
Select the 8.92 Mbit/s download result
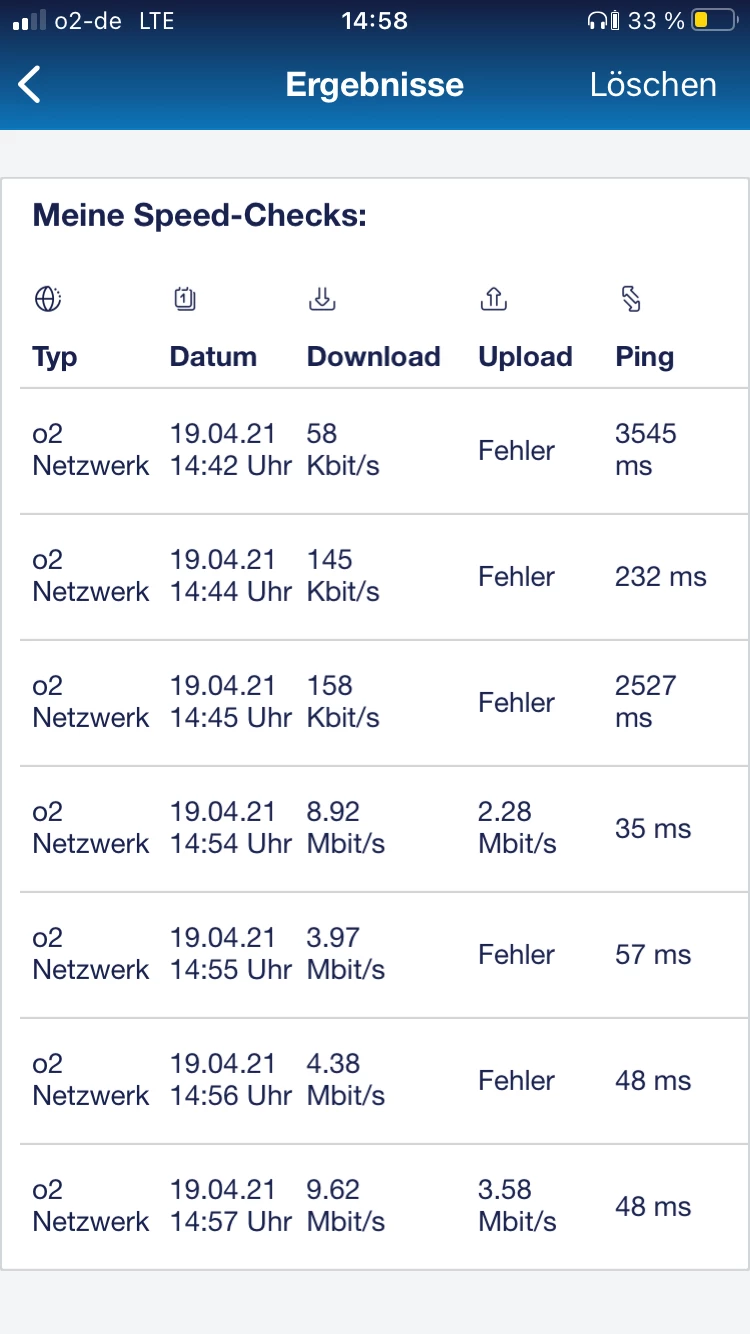click(375, 828)
